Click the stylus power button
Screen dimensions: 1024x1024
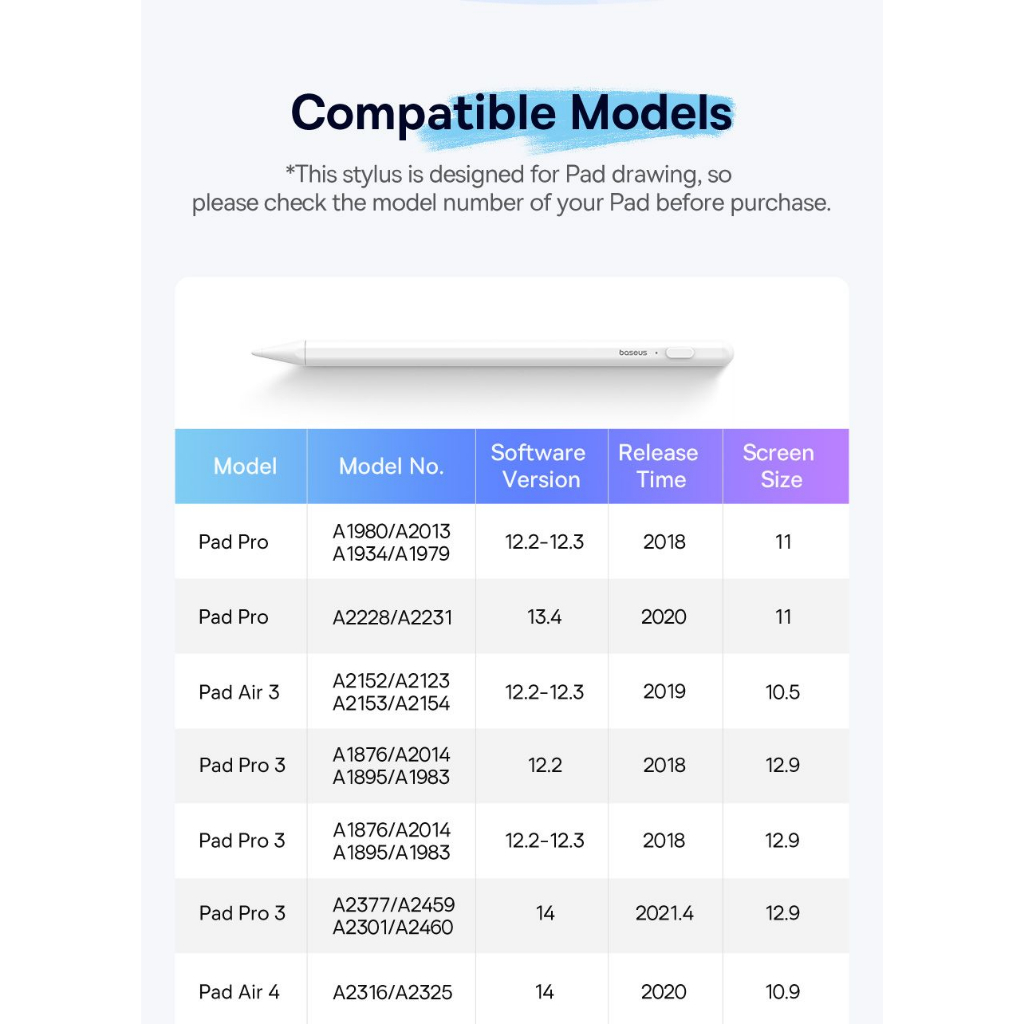pos(679,353)
